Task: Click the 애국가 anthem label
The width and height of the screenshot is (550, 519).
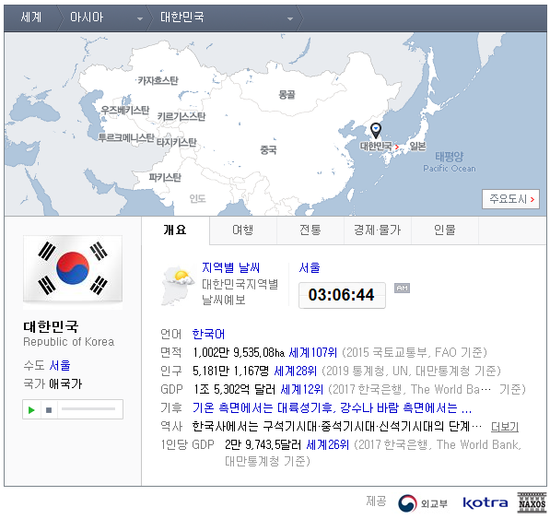Action: click(x=65, y=384)
